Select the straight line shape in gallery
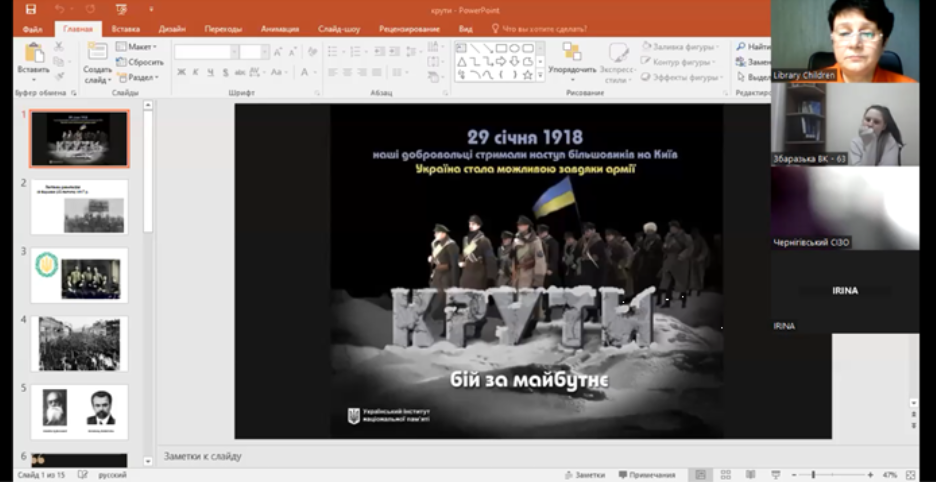936x482 pixels. click(x=475, y=48)
